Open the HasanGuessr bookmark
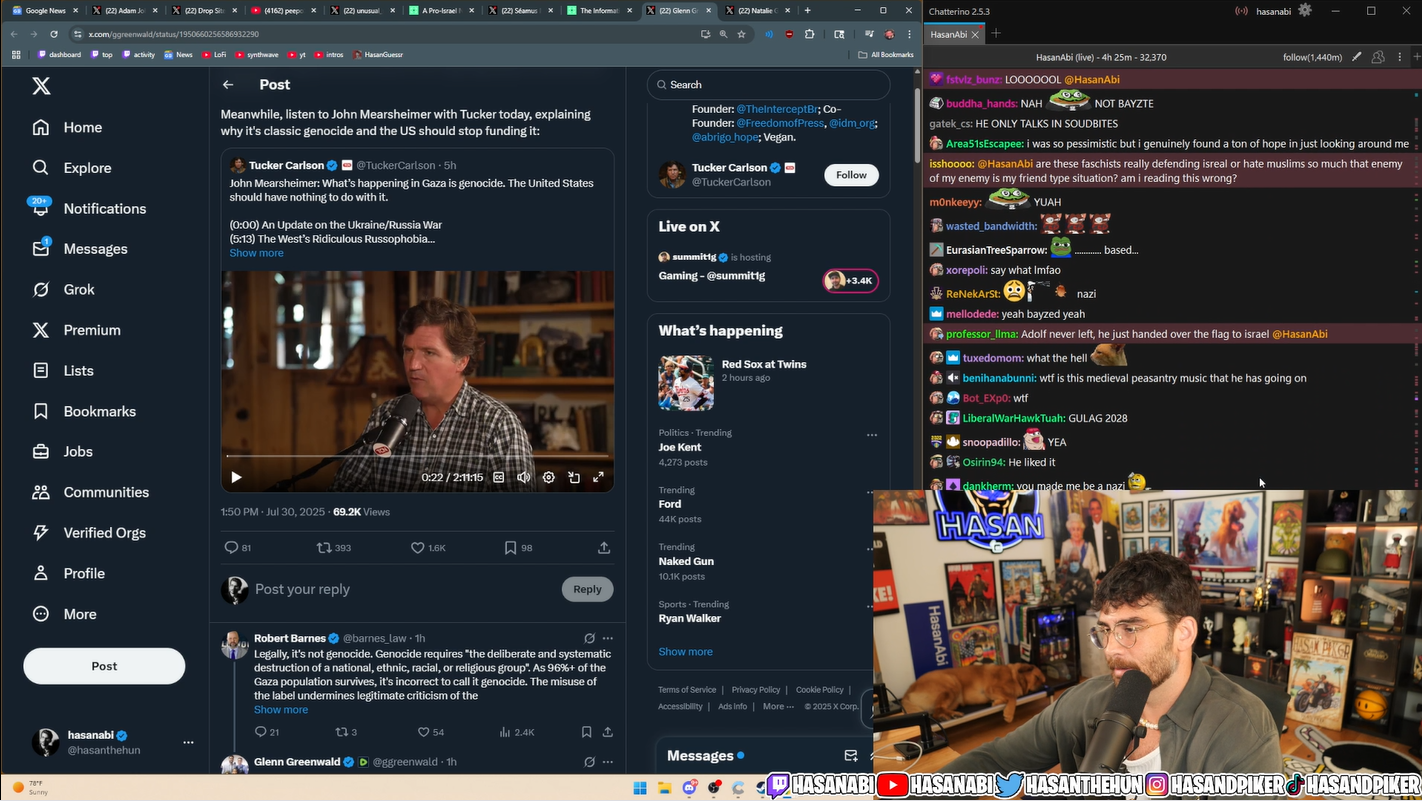1422x801 pixels. pos(378,55)
